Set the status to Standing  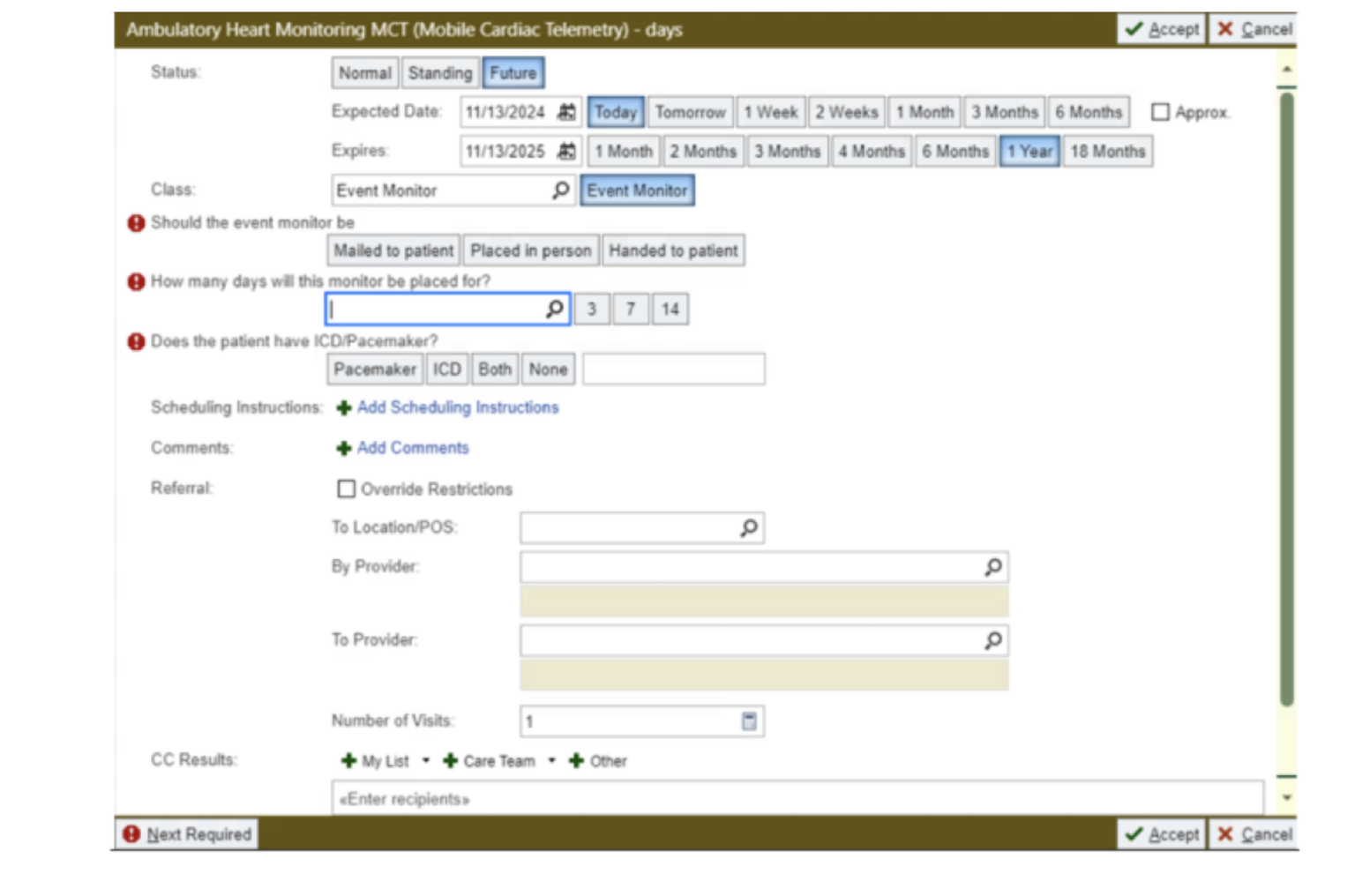tap(439, 73)
